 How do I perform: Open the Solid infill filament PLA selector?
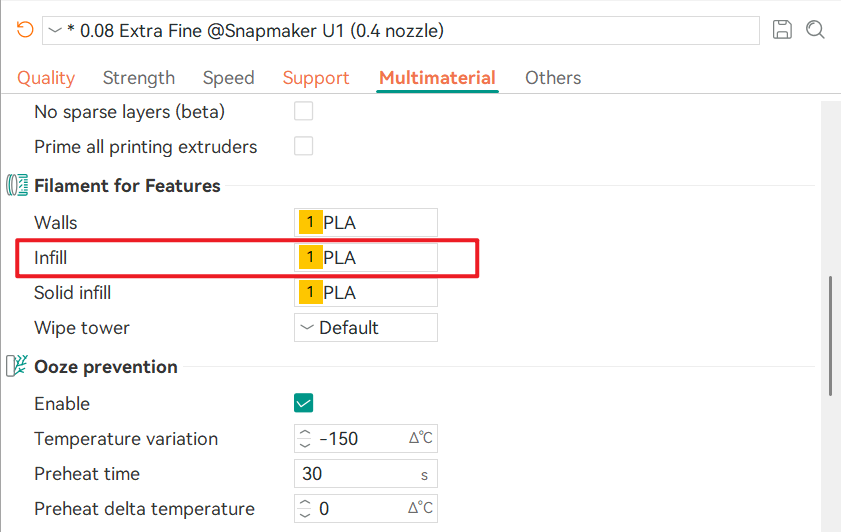click(x=366, y=292)
